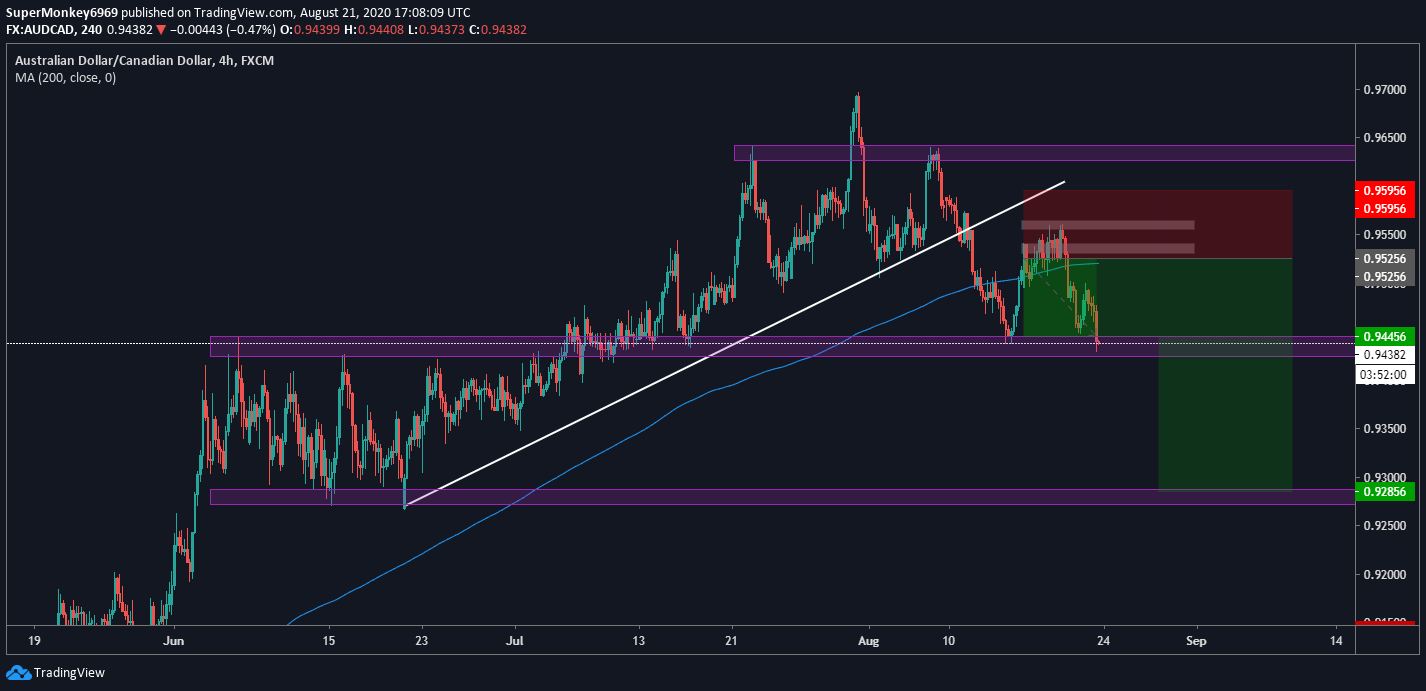Click the 10 label on the date axis

point(949,639)
